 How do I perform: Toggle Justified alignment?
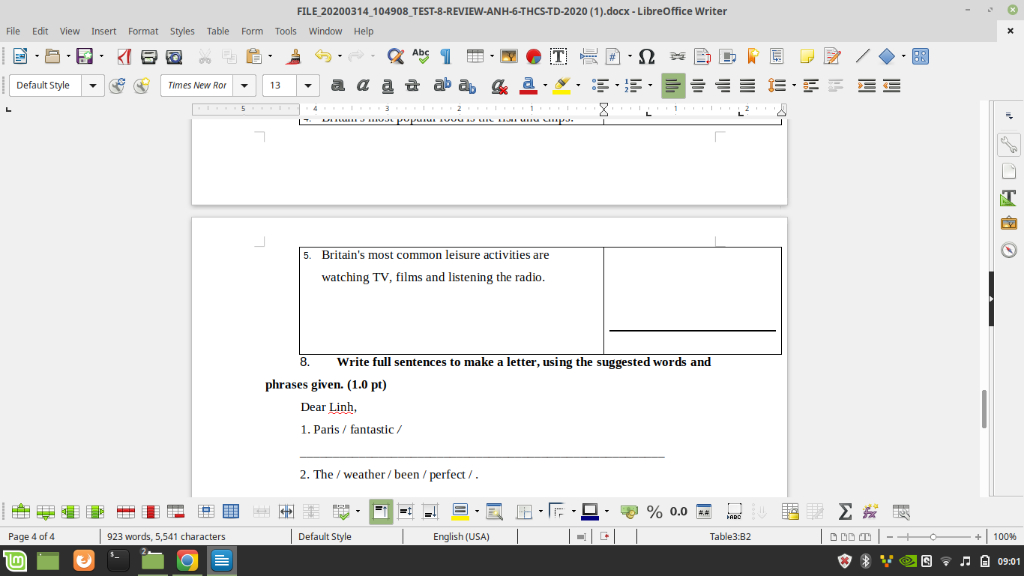tap(748, 86)
